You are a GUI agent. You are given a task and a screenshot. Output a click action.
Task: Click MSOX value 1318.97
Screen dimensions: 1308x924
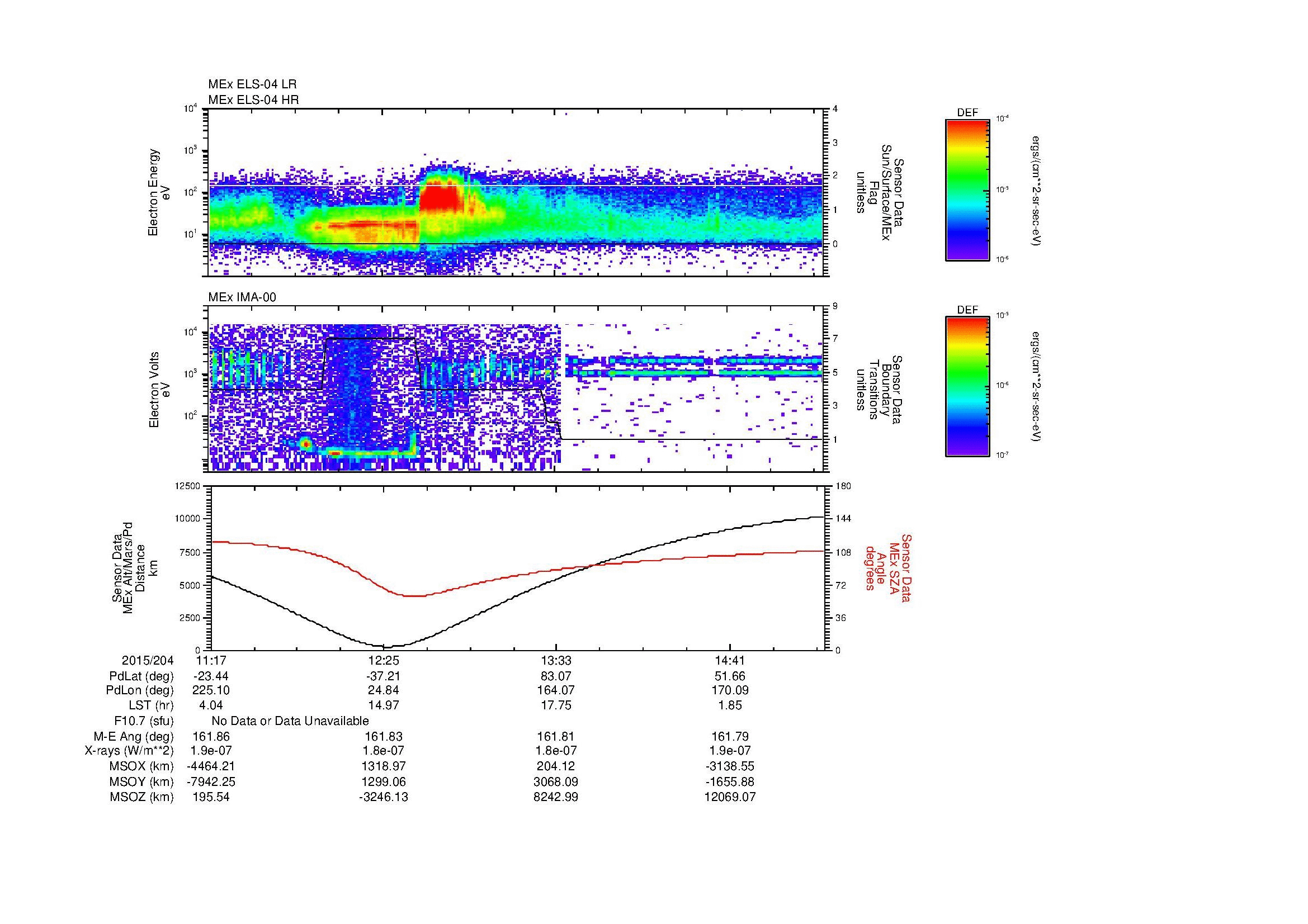384,766
